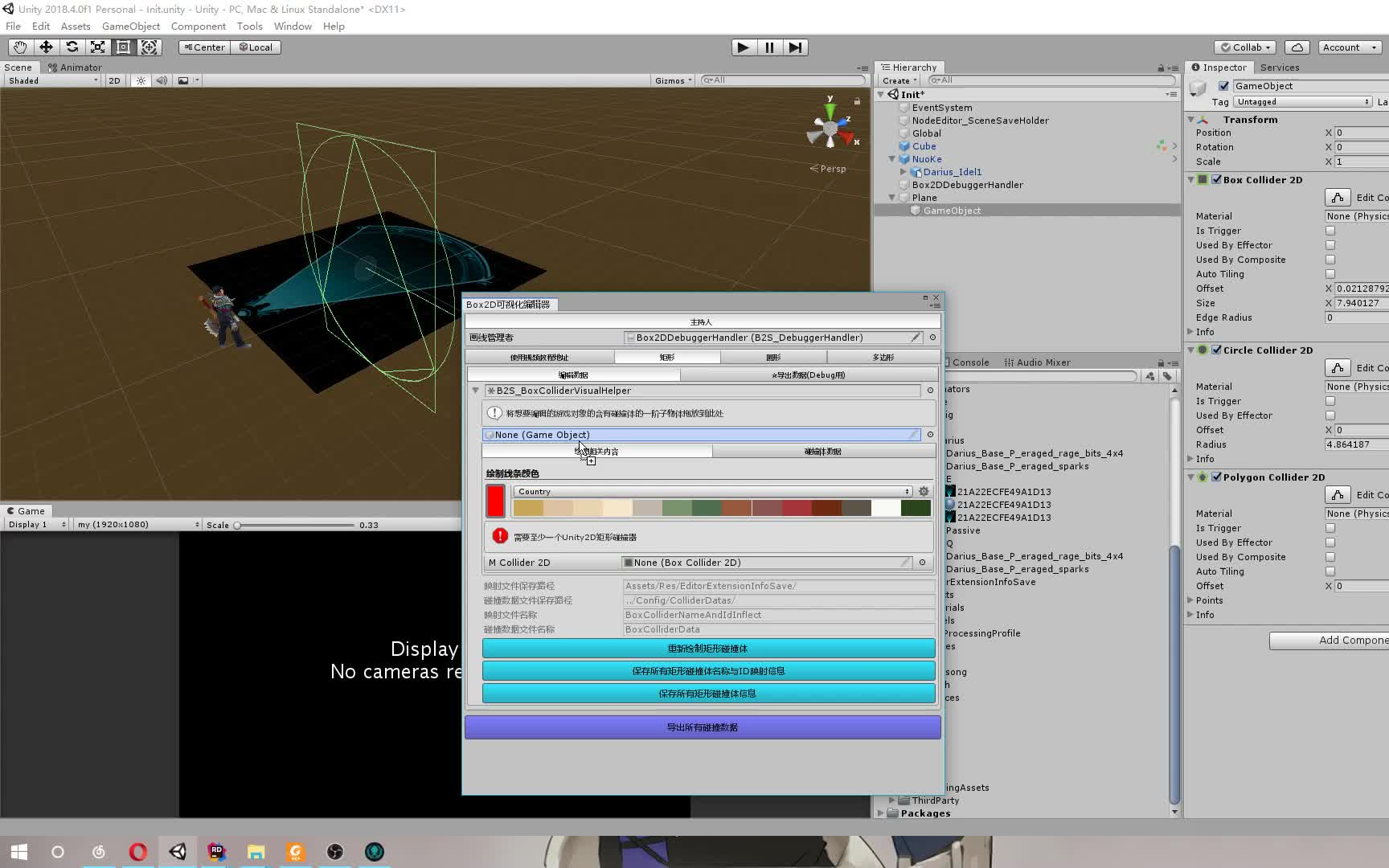Image resolution: width=1389 pixels, height=868 pixels.
Task: Open the Shaded draw mode dropdown
Action: 52,80
